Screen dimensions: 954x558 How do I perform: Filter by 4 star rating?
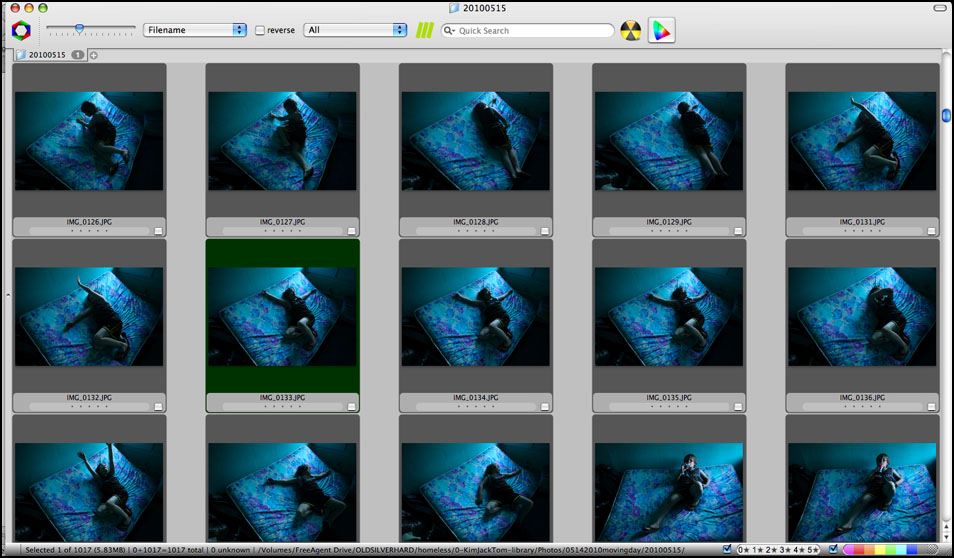coord(799,550)
